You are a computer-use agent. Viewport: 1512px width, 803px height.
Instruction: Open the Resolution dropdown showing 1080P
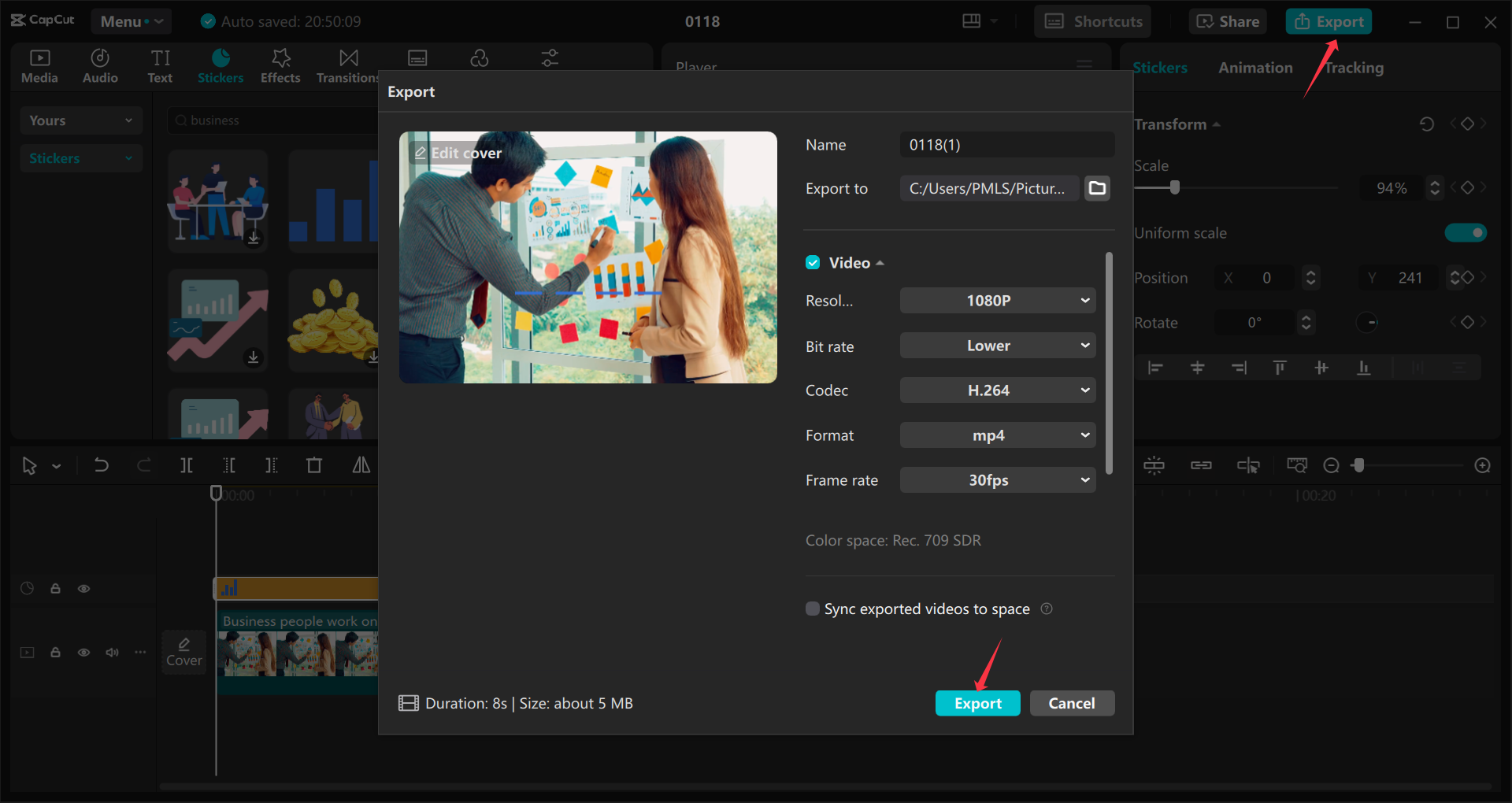pyautogui.click(x=997, y=300)
